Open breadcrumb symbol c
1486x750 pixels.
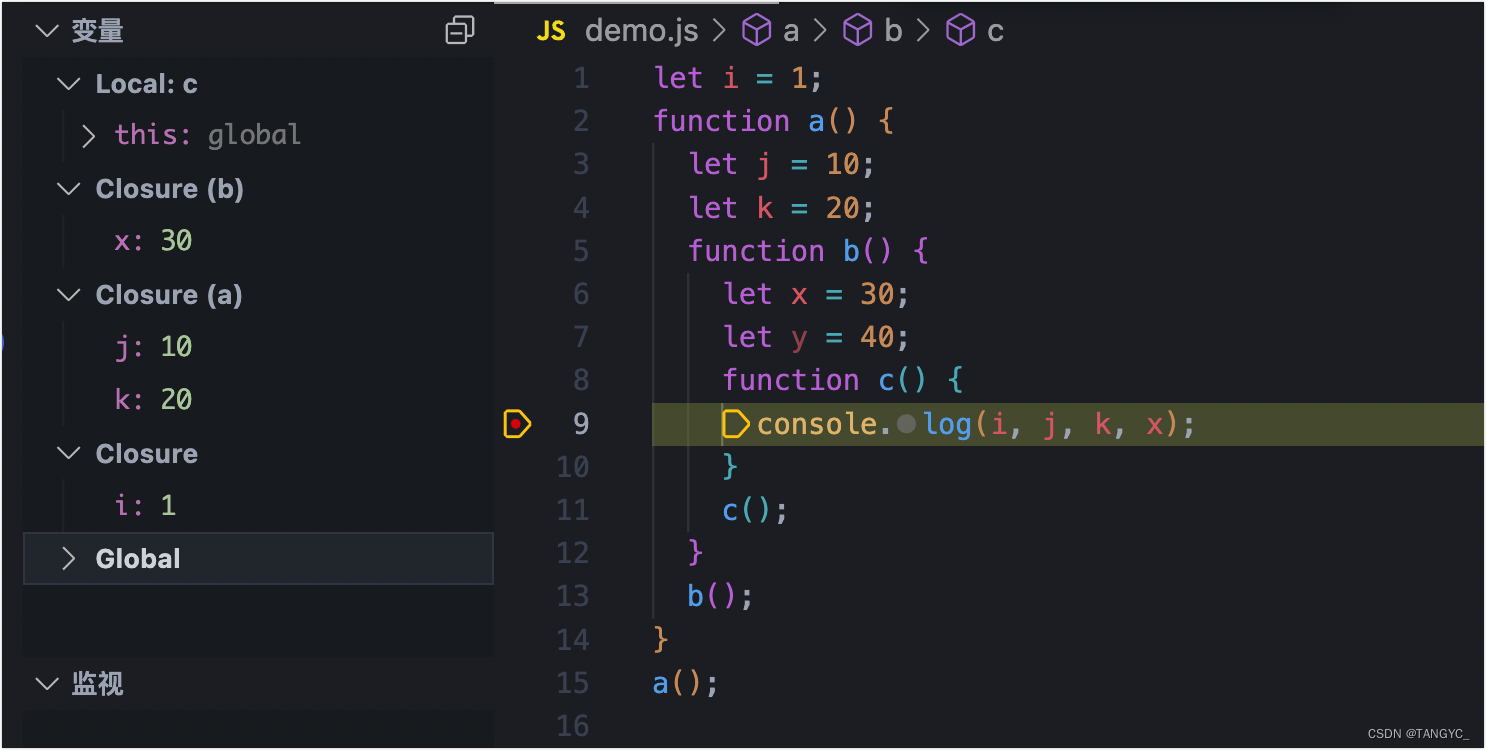point(995,31)
